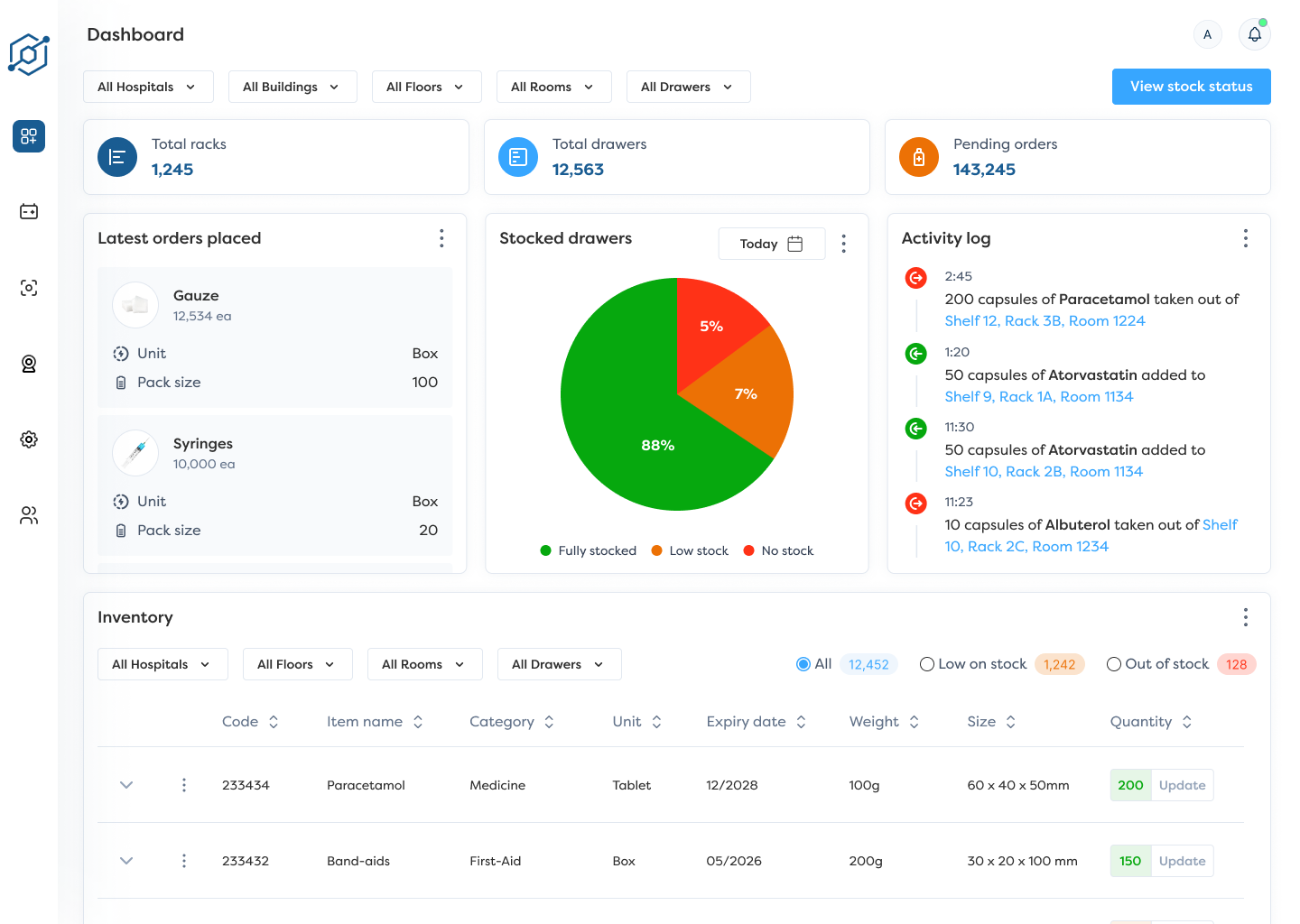Select the drawers icon in the sidebar
1300x924 pixels.
(x=28, y=211)
